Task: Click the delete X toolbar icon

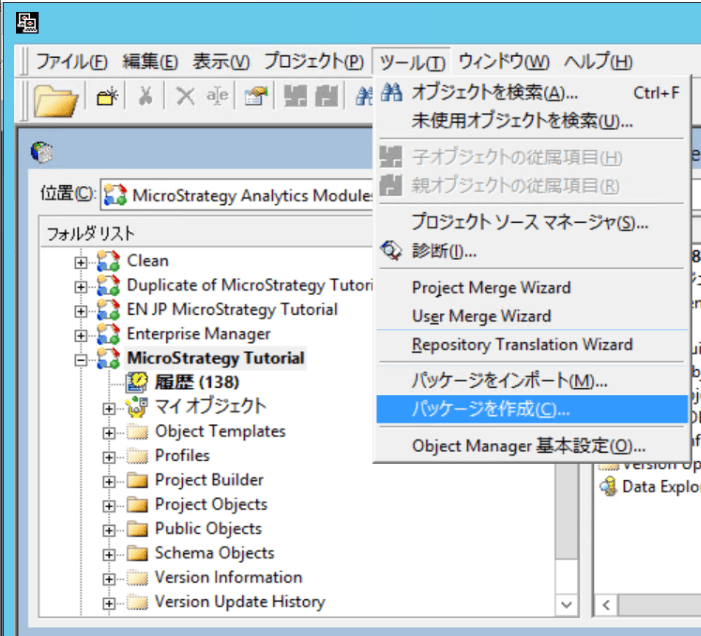Action: coord(185,96)
